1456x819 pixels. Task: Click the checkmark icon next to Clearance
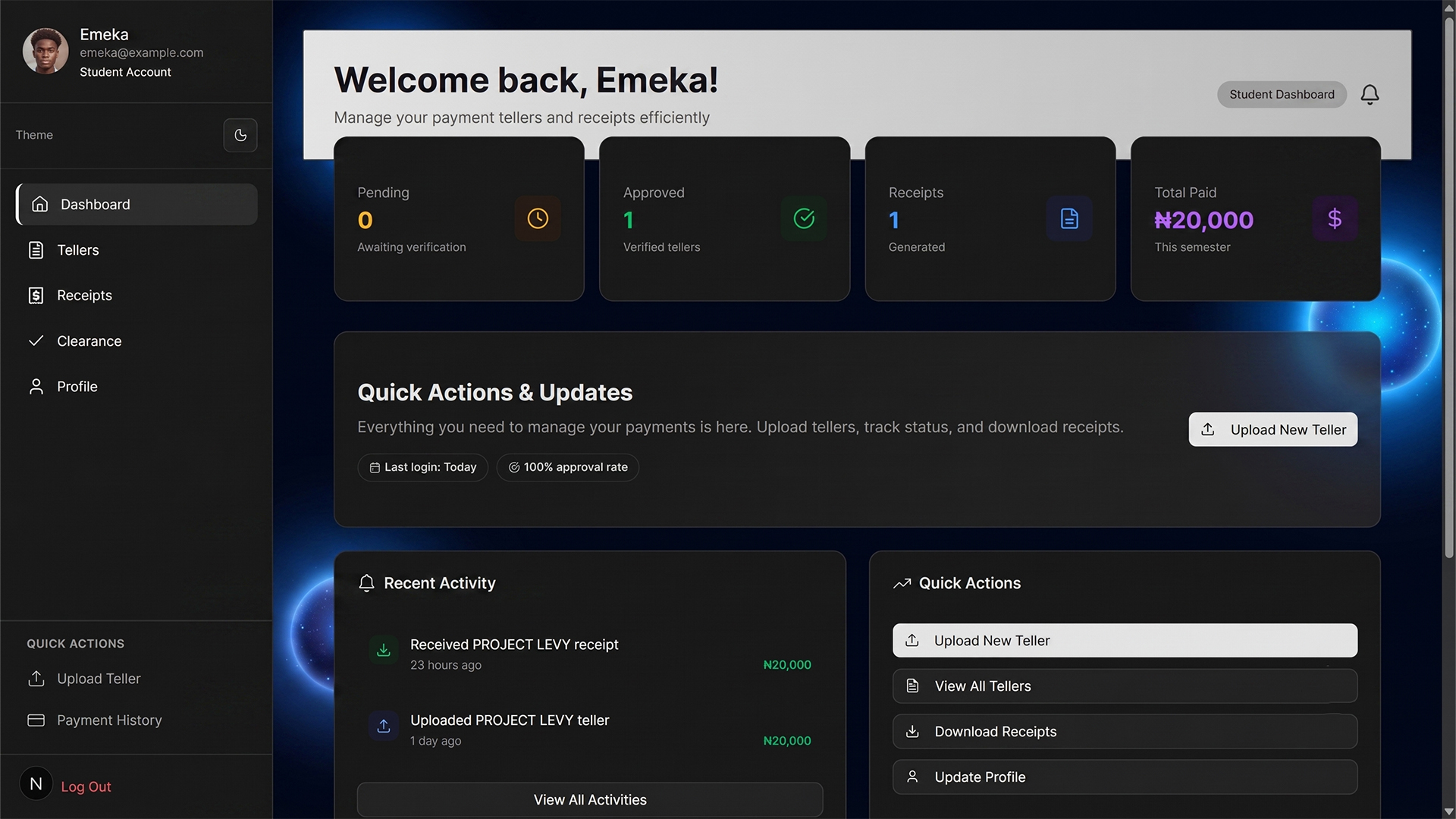pos(36,341)
